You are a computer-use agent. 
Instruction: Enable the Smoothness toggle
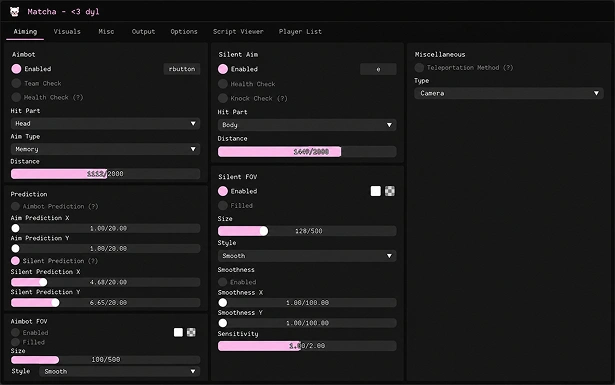222,282
